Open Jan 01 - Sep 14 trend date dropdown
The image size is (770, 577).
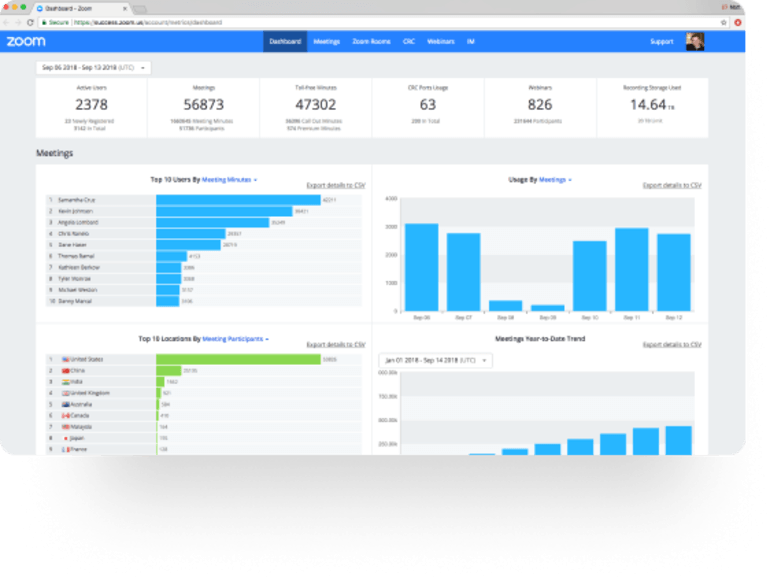(x=435, y=360)
